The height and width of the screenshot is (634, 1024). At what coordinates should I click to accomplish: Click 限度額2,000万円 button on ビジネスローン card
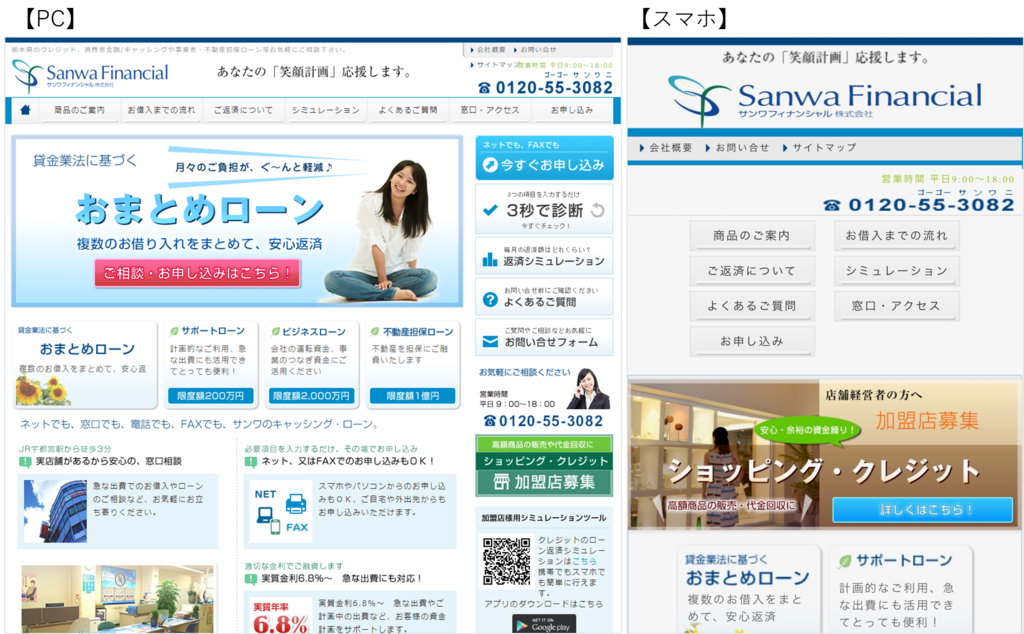coord(312,396)
